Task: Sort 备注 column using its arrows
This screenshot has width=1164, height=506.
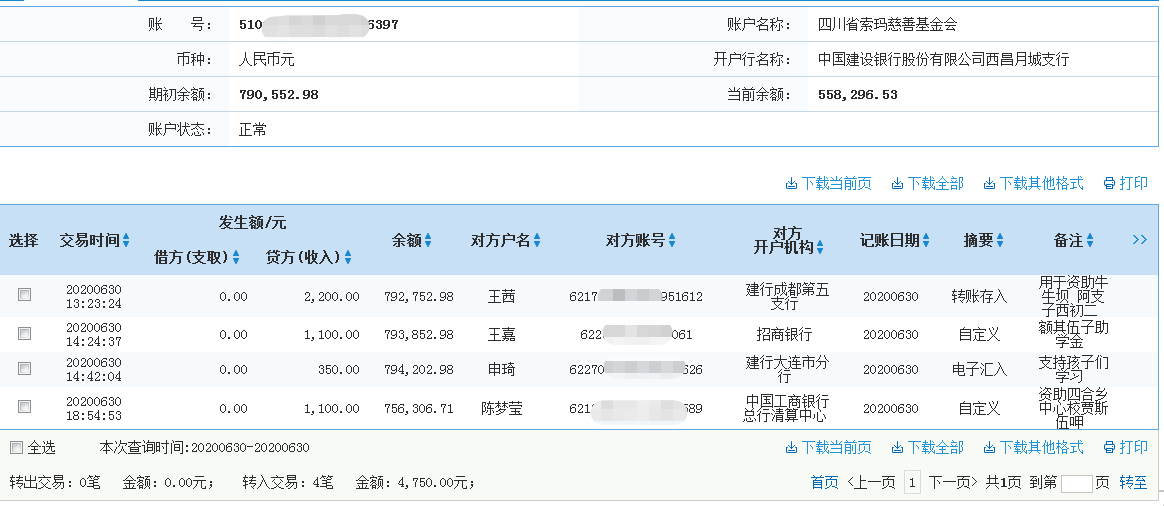Action: pyautogui.click(x=1090, y=241)
